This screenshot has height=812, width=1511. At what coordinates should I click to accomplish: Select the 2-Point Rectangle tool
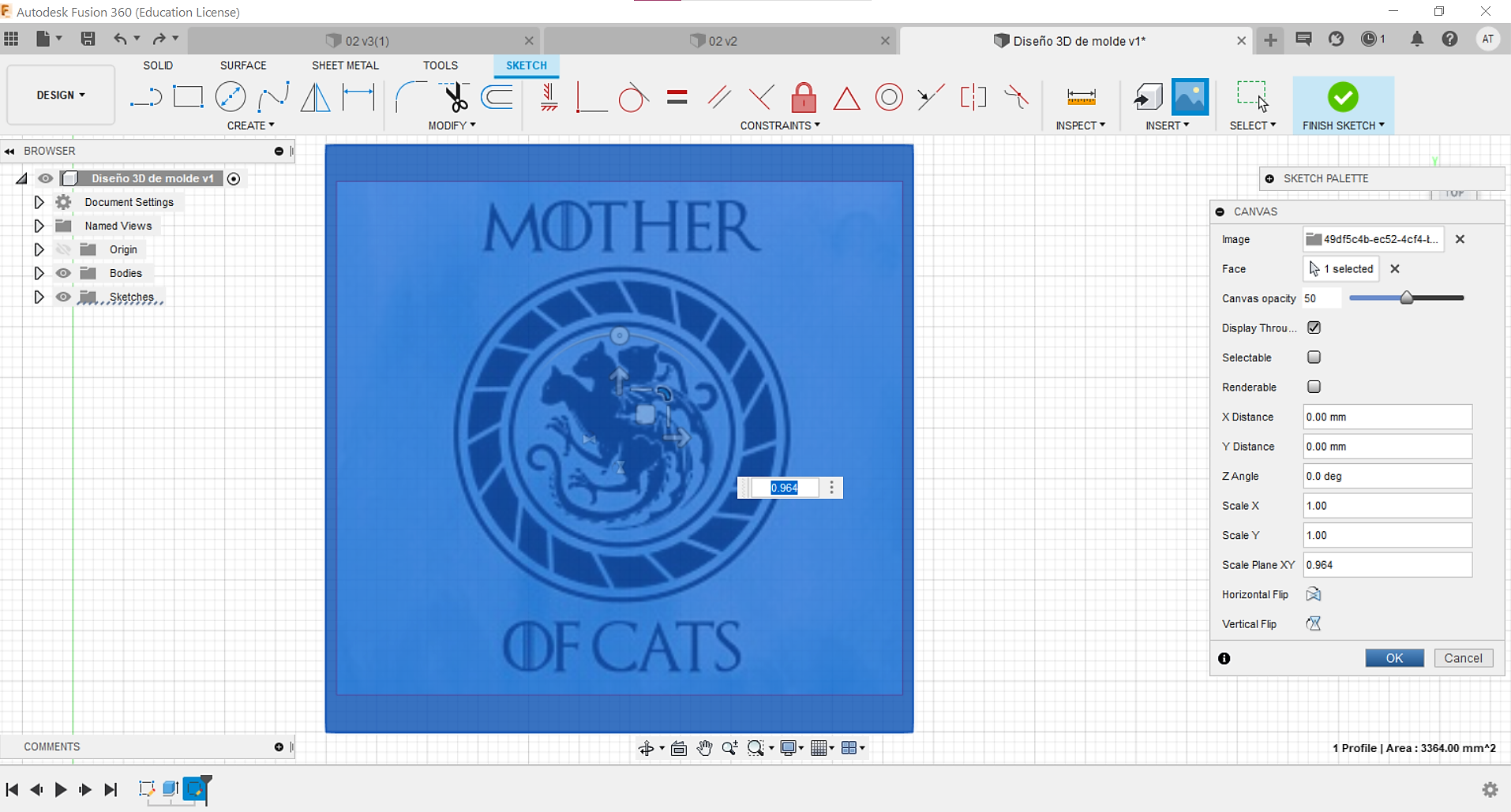(188, 97)
